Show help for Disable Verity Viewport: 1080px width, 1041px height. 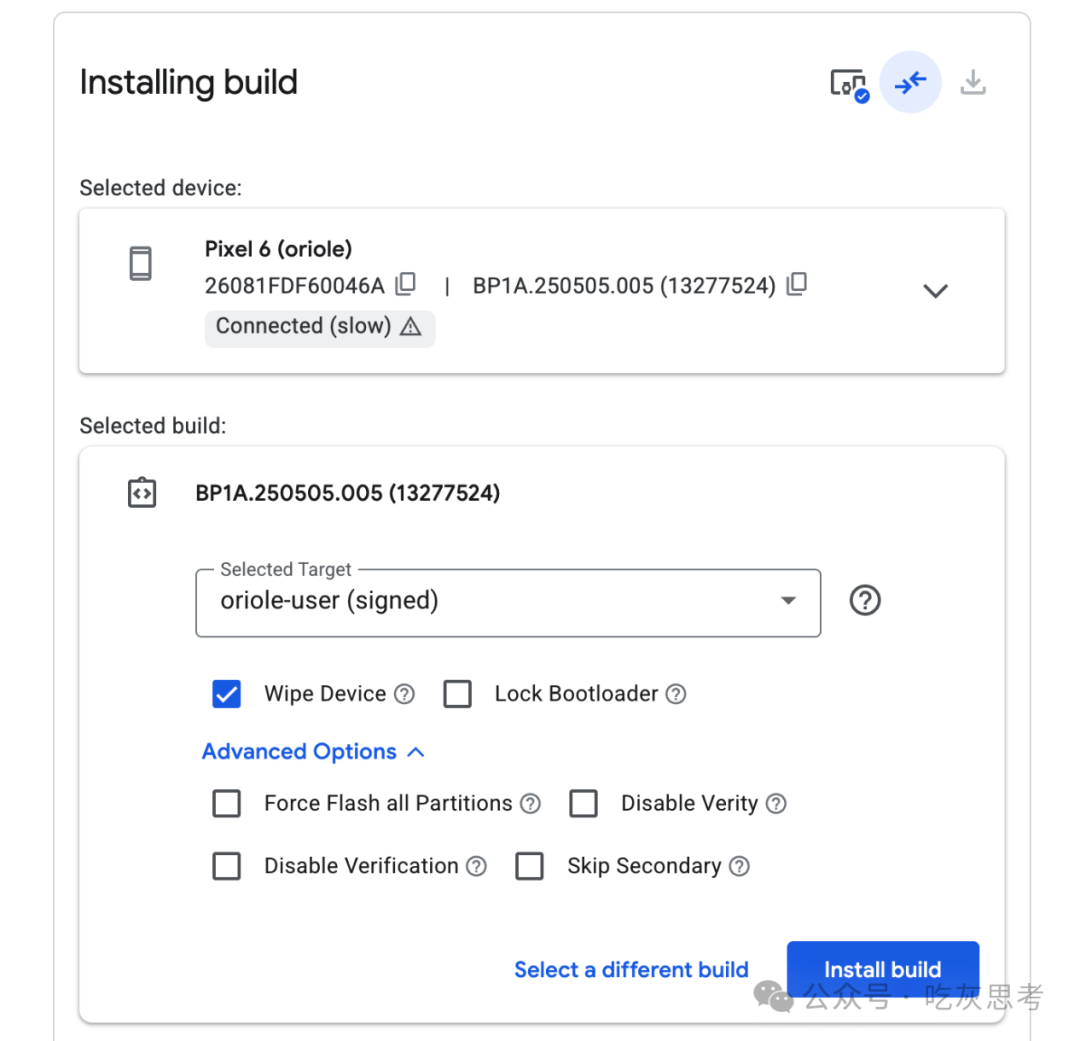776,803
